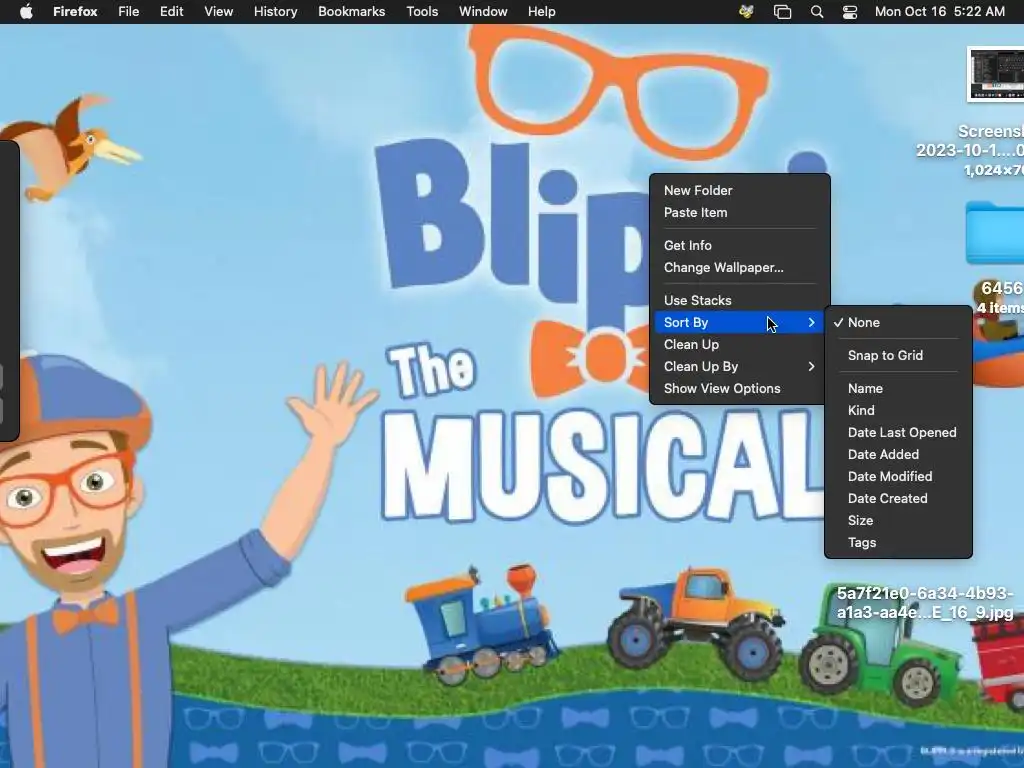Expand the Clean Up By submenu arrow

click(x=811, y=367)
